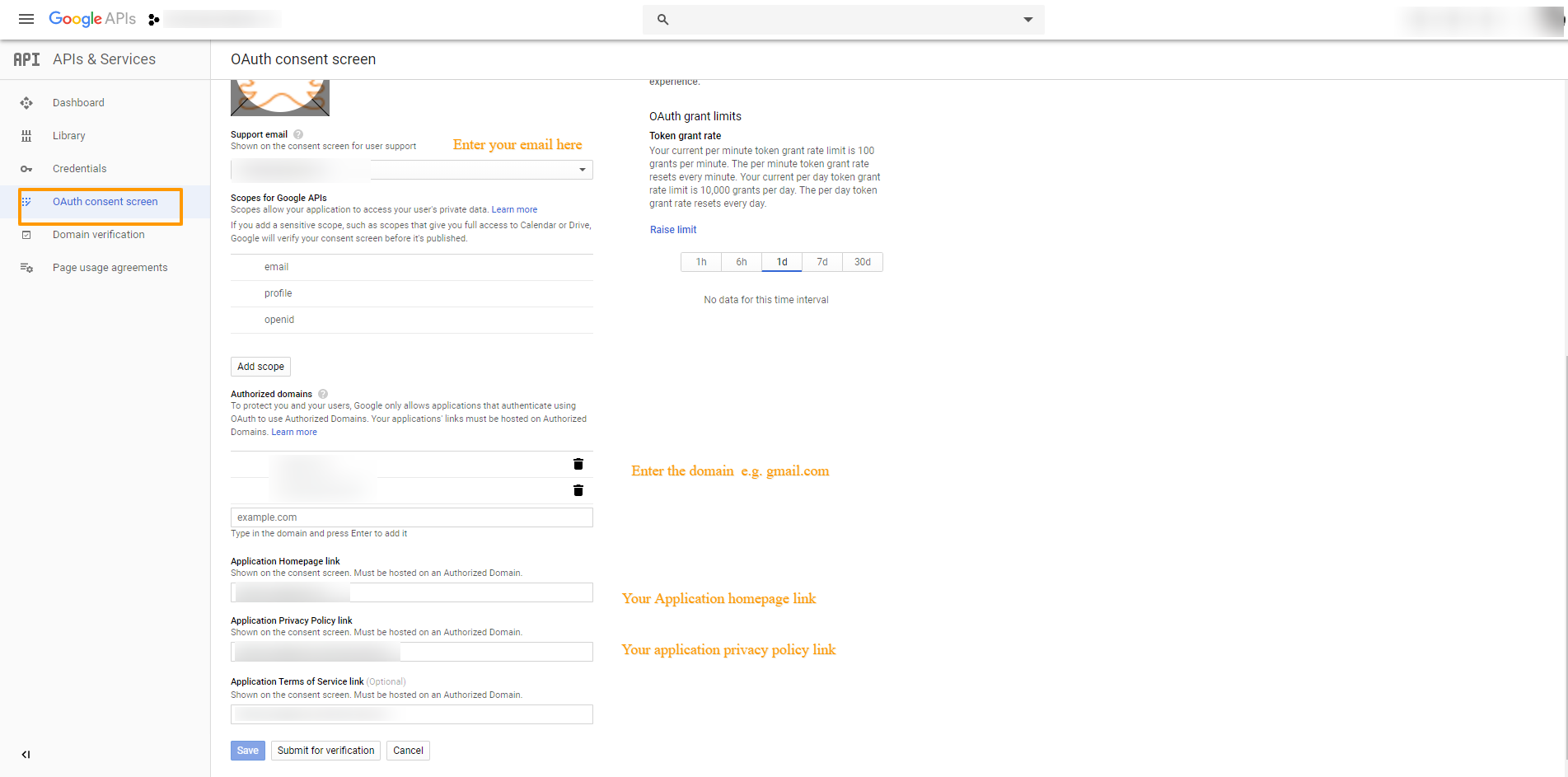Click the Authorized domains help icon
This screenshot has width=1568, height=777.
323,394
